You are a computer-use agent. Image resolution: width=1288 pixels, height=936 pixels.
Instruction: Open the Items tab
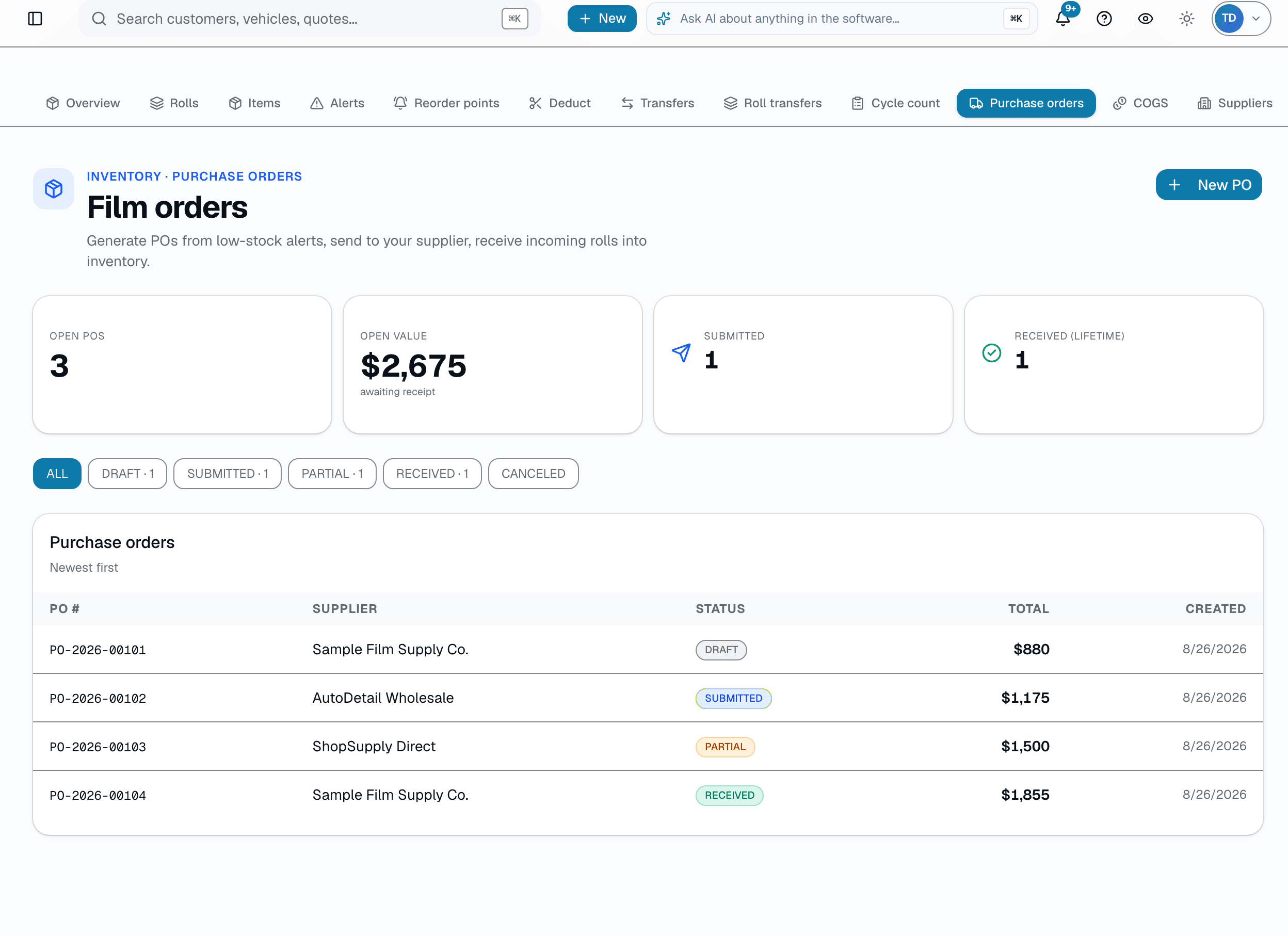[x=254, y=103]
